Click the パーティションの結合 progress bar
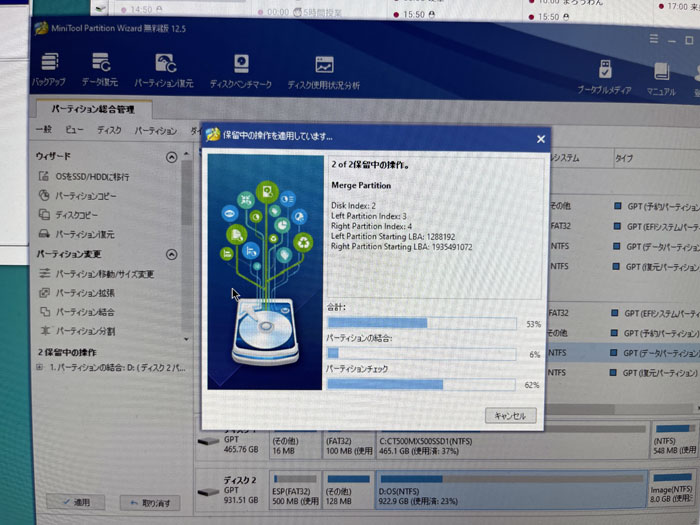This screenshot has width=700, height=525. coord(421,354)
